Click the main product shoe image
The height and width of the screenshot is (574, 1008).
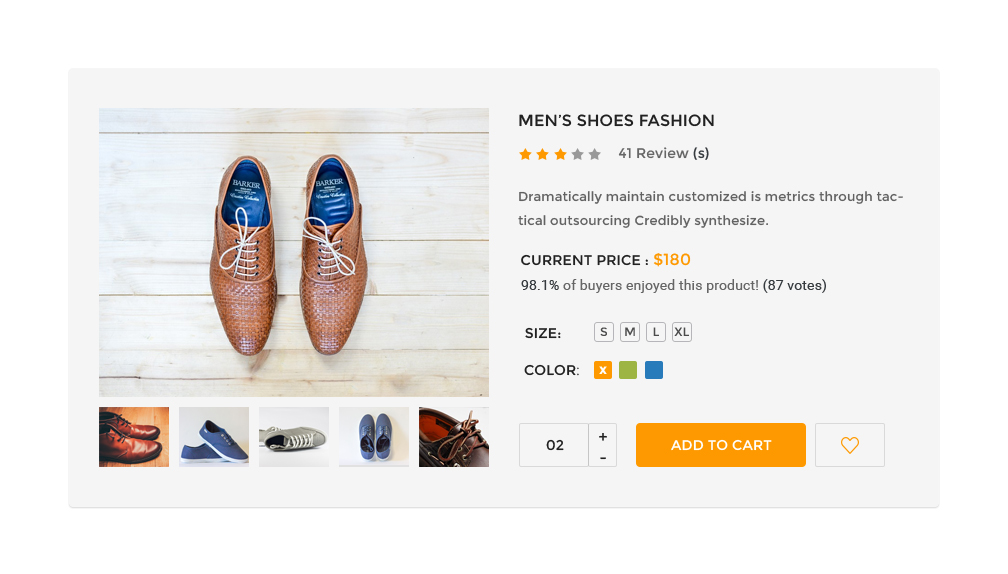point(294,252)
